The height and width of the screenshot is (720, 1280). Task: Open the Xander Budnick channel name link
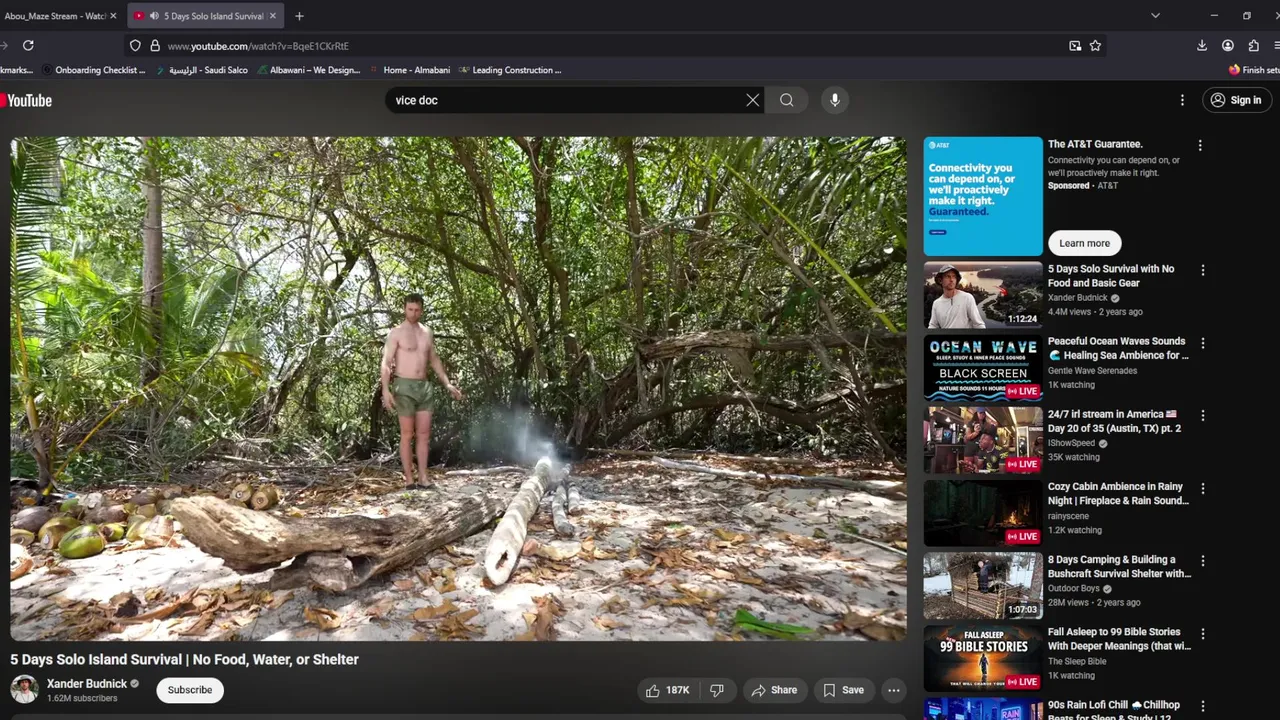[x=87, y=684]
